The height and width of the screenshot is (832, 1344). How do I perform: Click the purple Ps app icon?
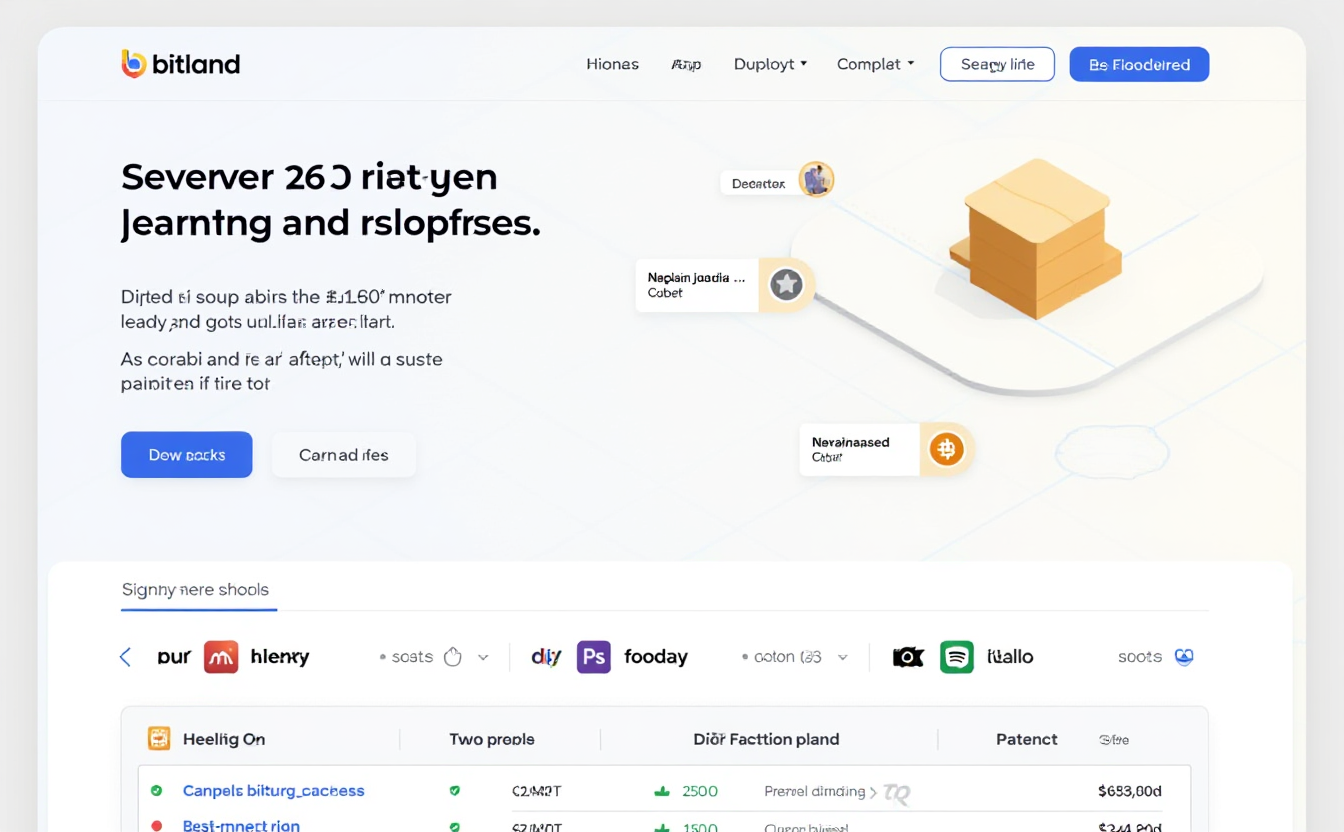pos(594,657)
